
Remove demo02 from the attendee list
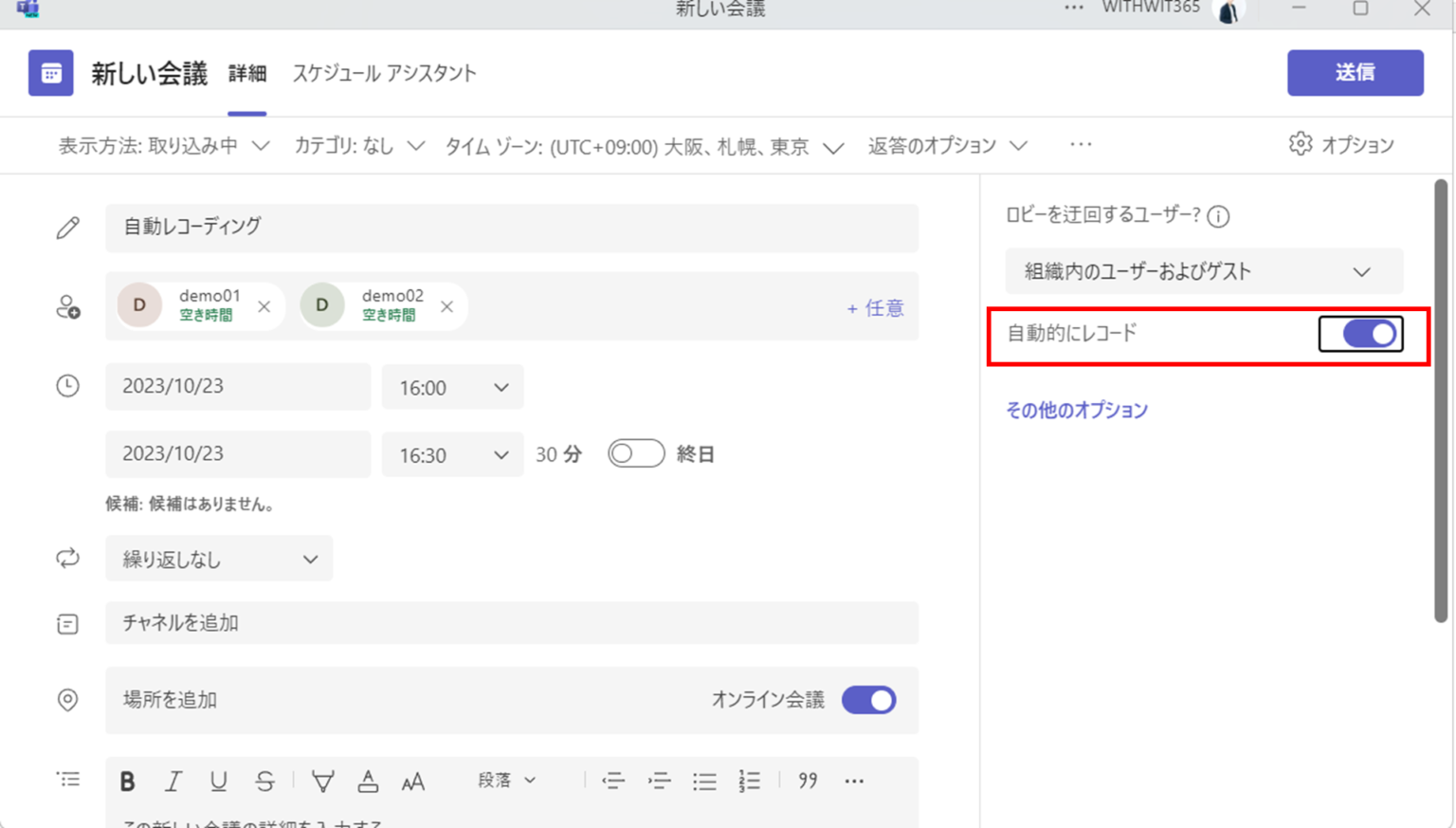pos(446,305)
